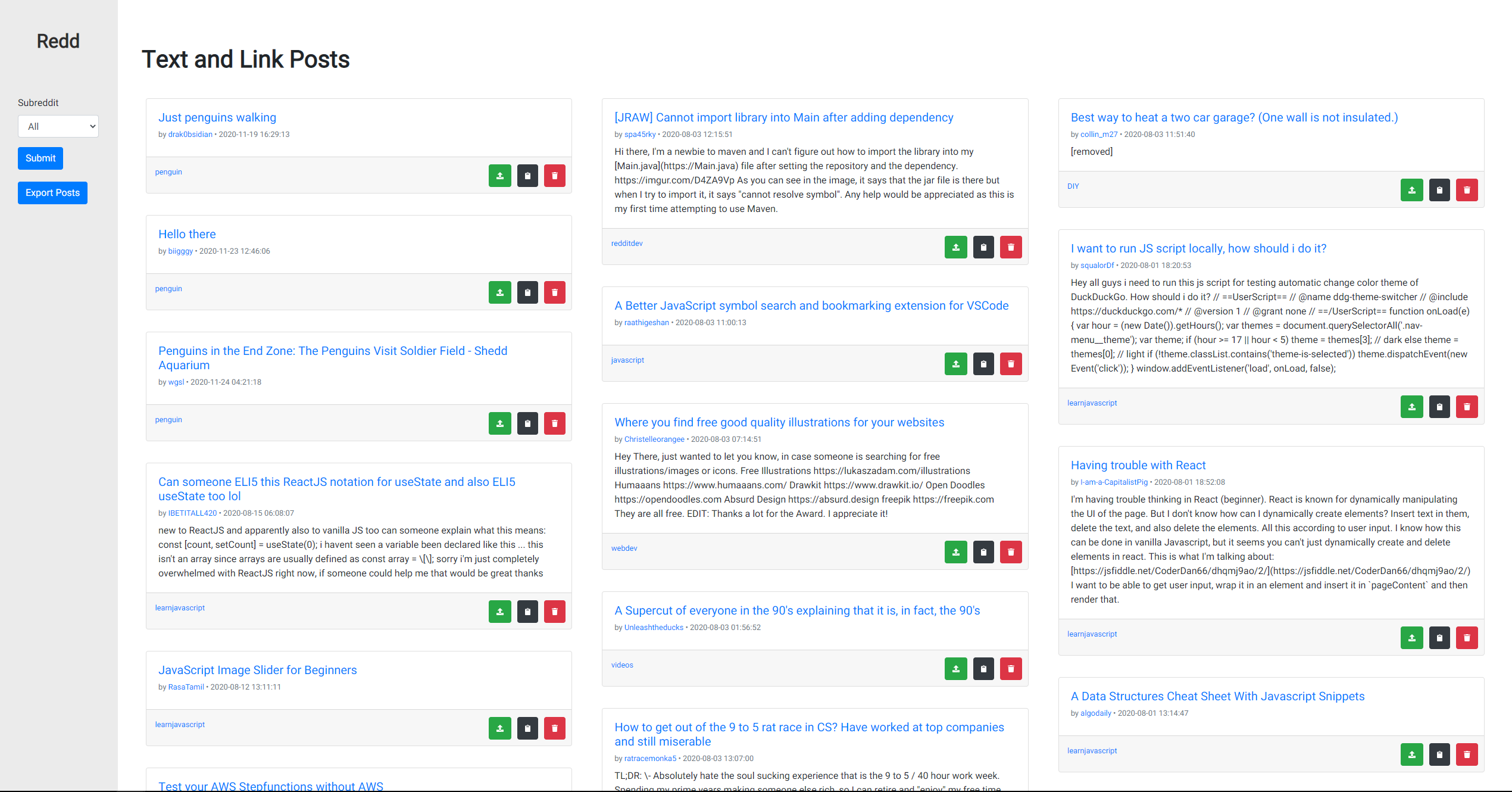Select the 'learnjavascript' subreddit tag link
The image size is (1512, 792).
(180, 607)
